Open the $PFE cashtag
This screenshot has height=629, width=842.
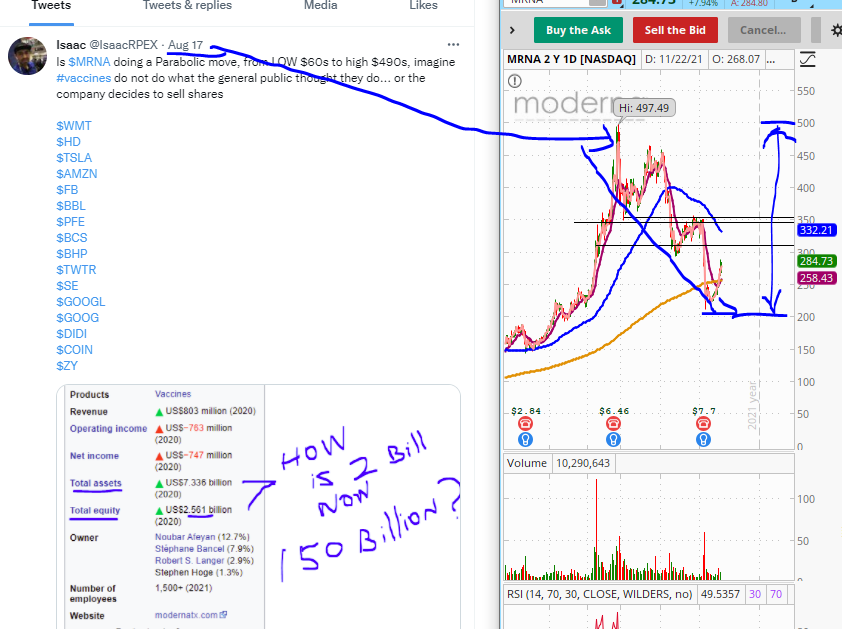pos(70,222)
